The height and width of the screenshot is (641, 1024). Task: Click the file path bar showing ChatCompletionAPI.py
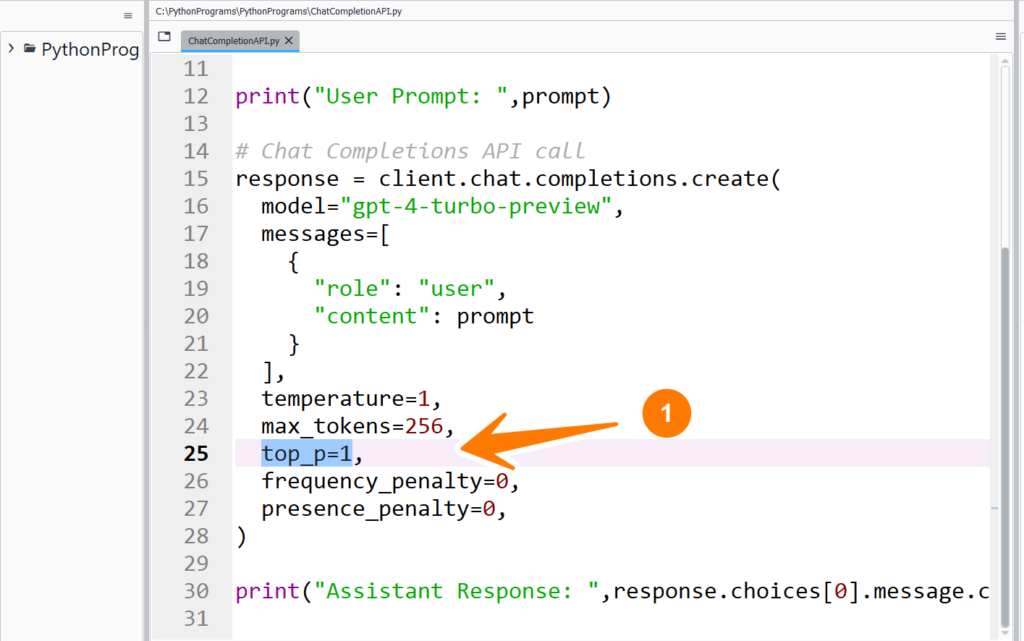click(x=280, y=11)
